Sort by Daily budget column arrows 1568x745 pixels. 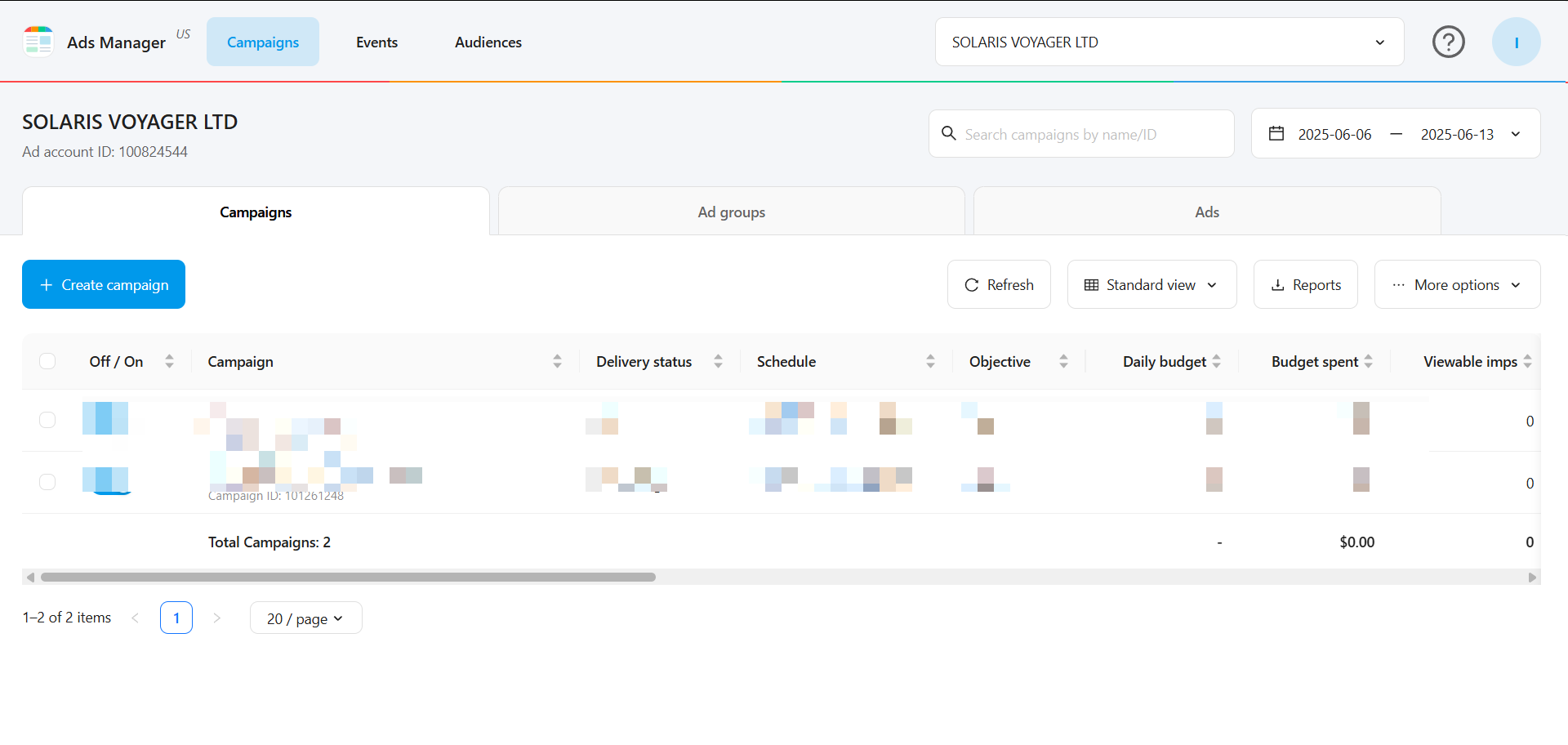[1216, 361]
